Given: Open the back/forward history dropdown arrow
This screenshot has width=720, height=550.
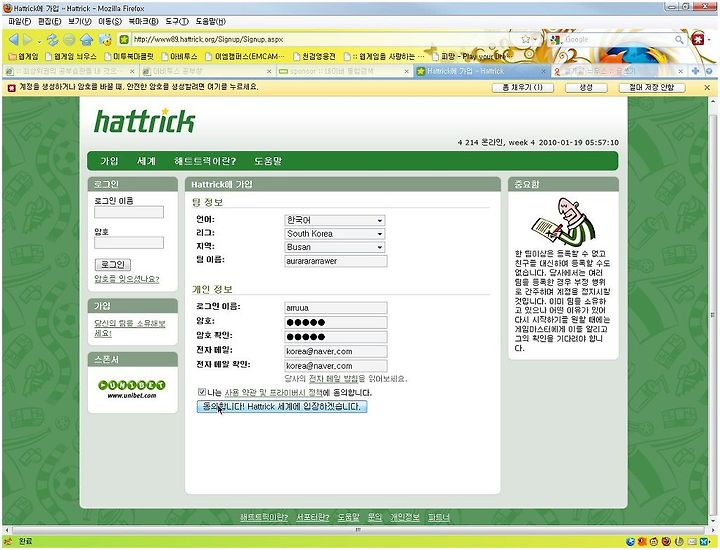Looking at the screenshot, I should coord(39,42).
